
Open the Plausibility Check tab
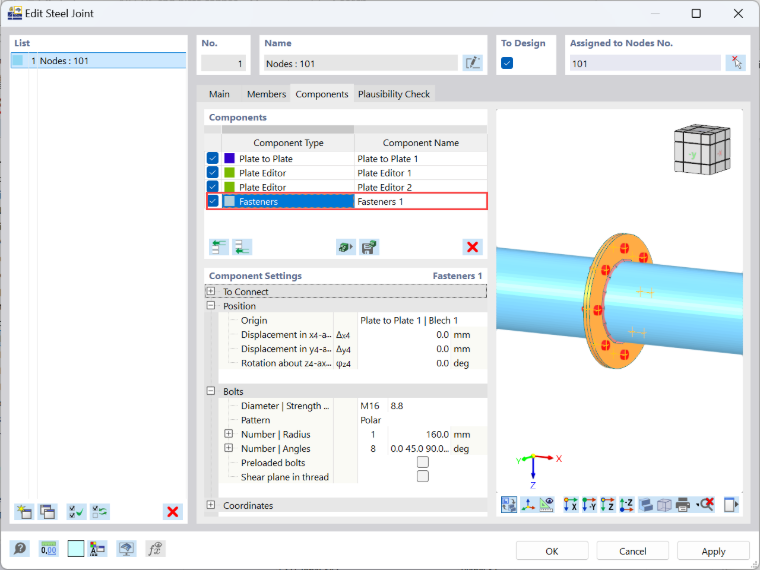point(394,94)
